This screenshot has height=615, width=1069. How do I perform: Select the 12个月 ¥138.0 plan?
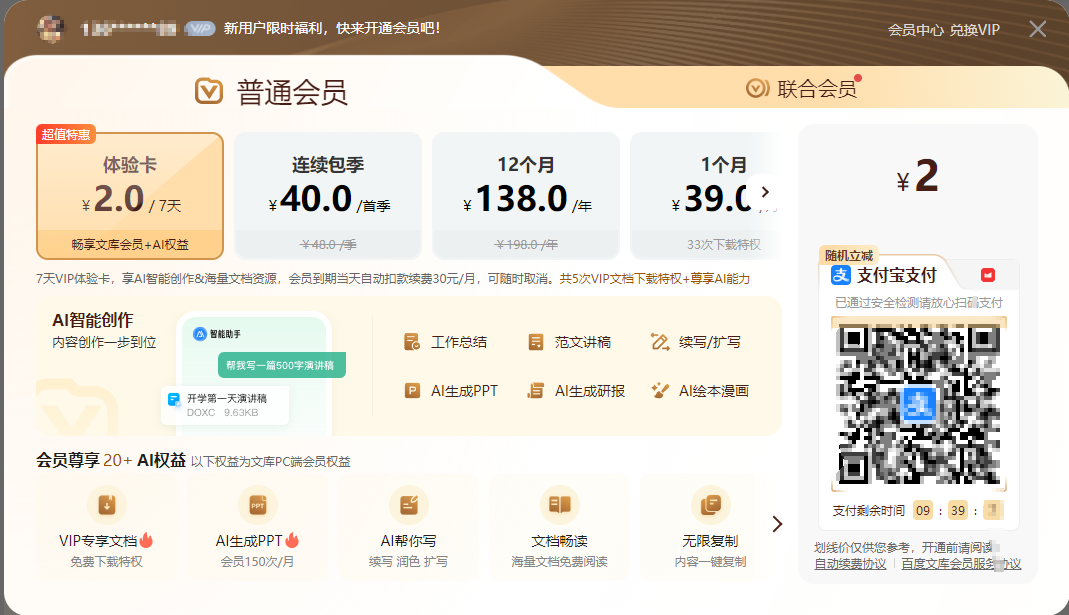[526, 196]
